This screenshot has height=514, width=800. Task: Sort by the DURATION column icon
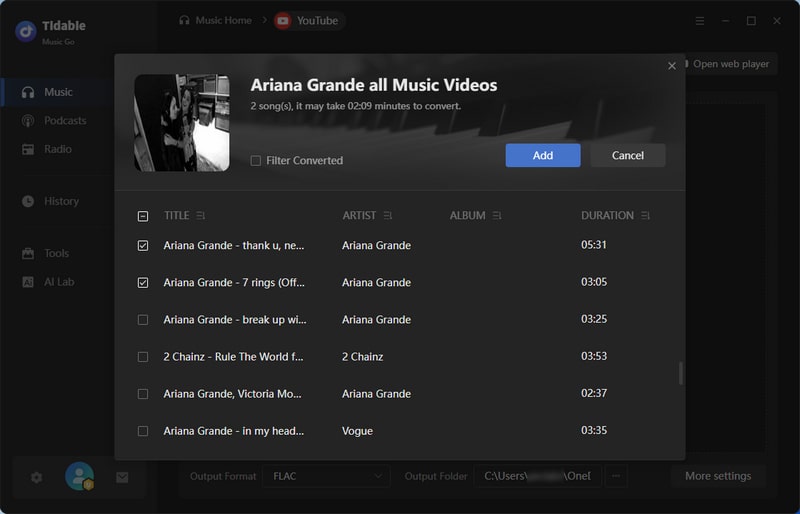tap(645, 216)
